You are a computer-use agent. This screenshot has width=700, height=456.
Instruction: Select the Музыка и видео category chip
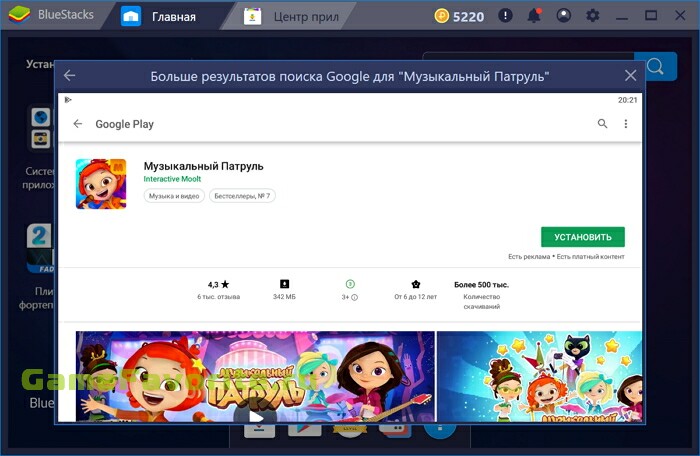174,196
